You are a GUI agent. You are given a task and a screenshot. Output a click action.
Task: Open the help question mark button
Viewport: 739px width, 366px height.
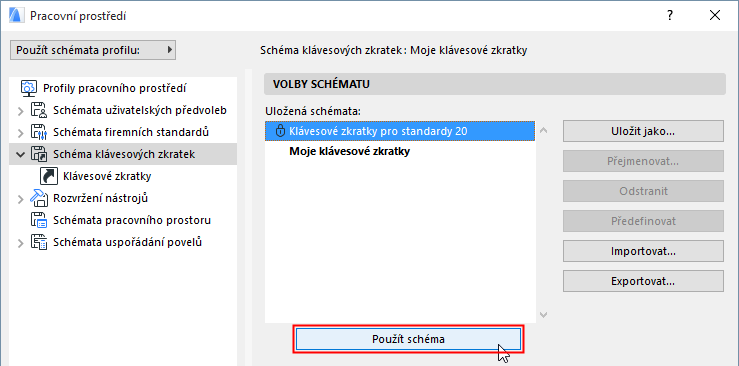pyautogui.click(x=670, y=16)
